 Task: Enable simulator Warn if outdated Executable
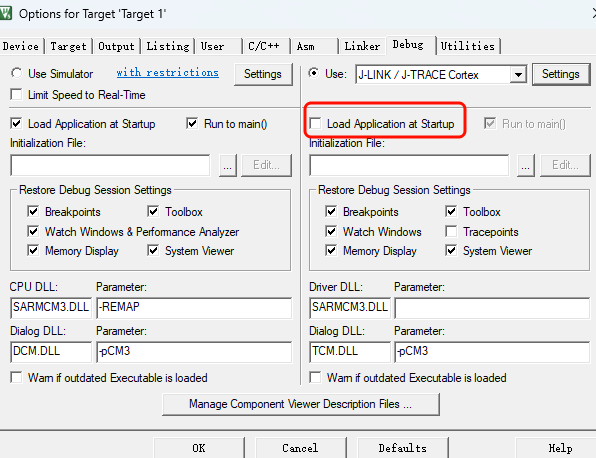pyautogui.click(x=16, y=377)
